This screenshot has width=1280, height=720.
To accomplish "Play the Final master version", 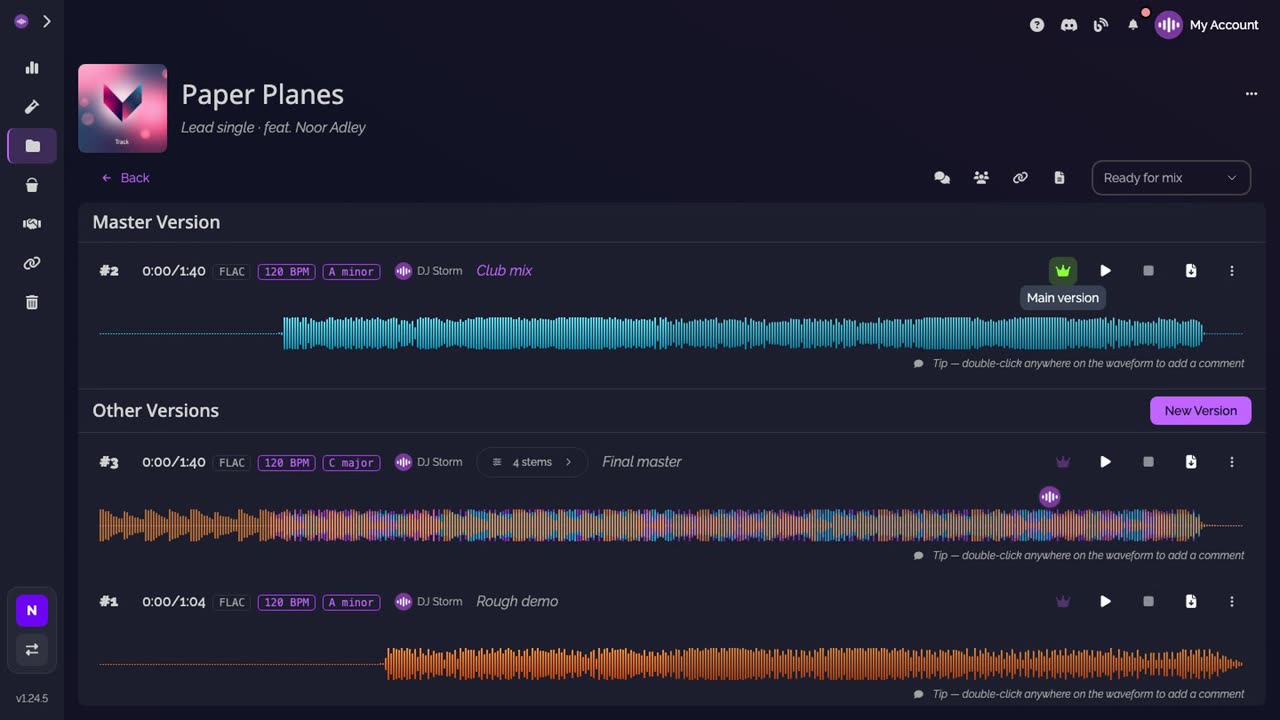I will pos(1105,462).
